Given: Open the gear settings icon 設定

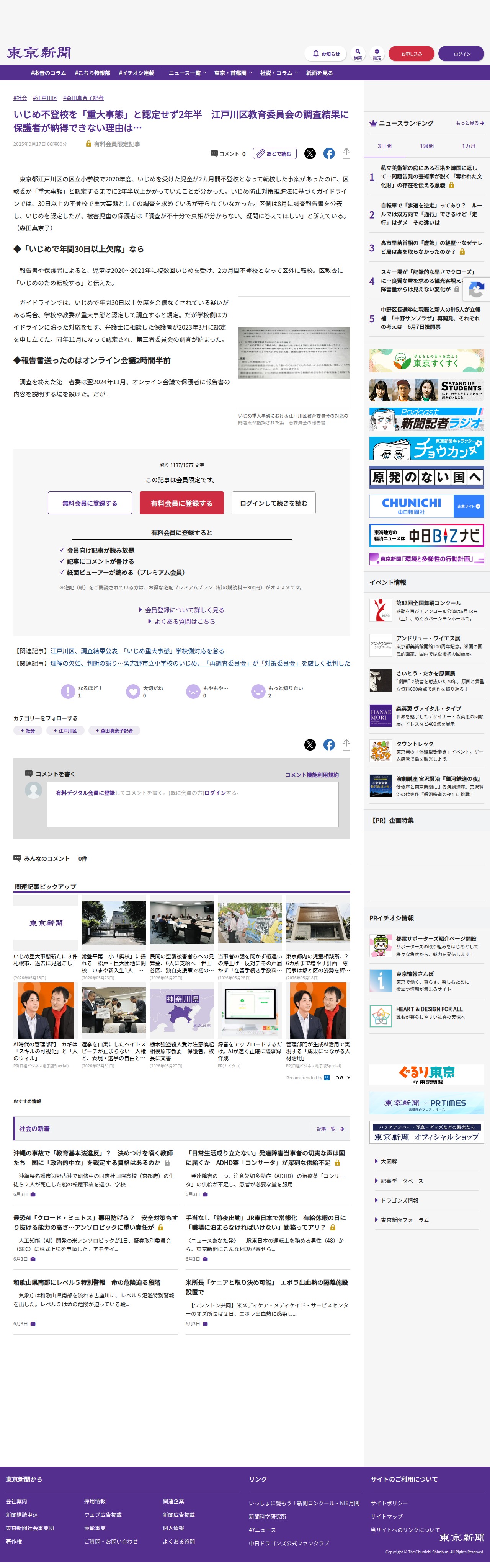Looking at the screenshot, I should (x=377, y=54).
